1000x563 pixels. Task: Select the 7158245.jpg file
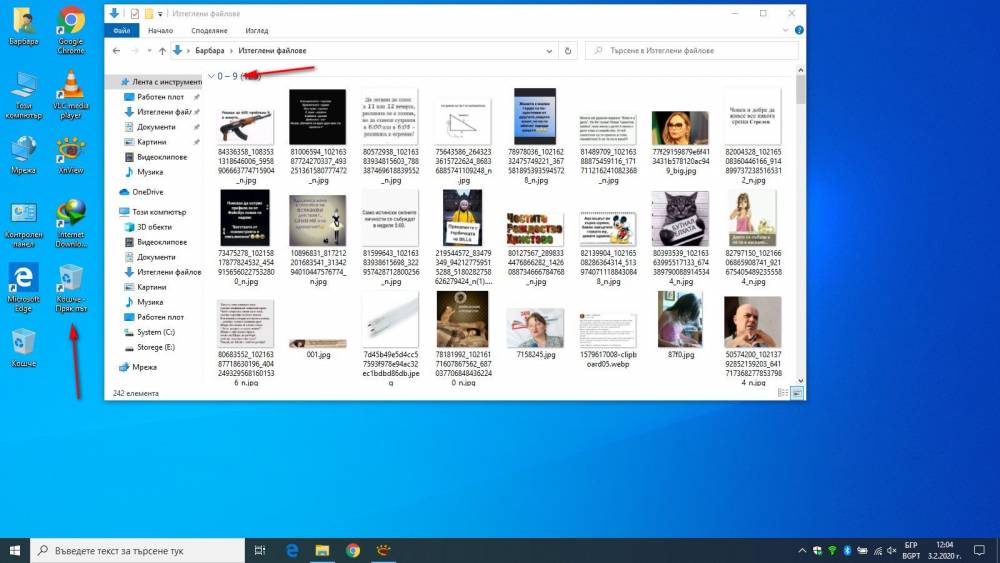tap(536, 333)
